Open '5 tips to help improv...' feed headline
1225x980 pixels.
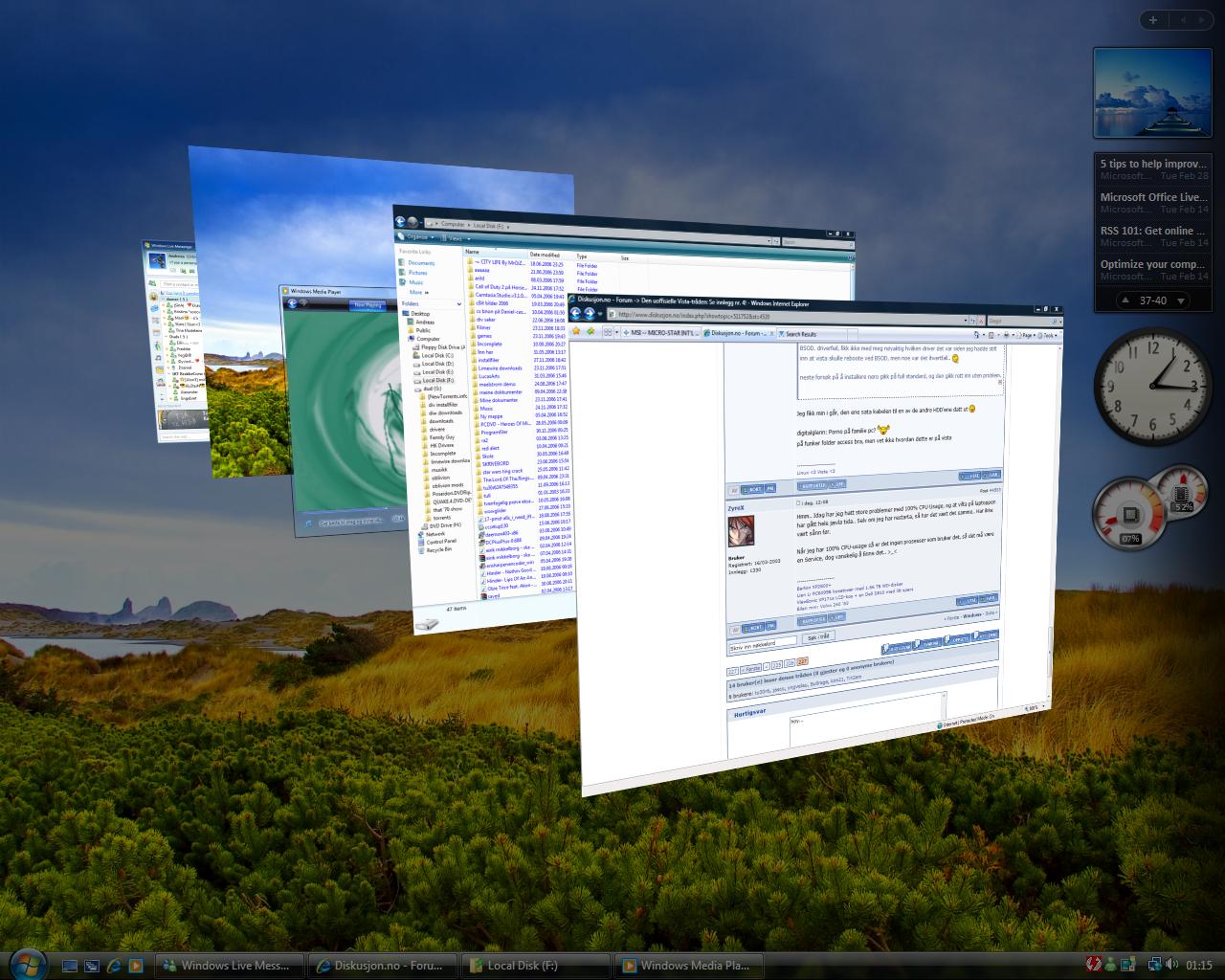point(1153,164)
